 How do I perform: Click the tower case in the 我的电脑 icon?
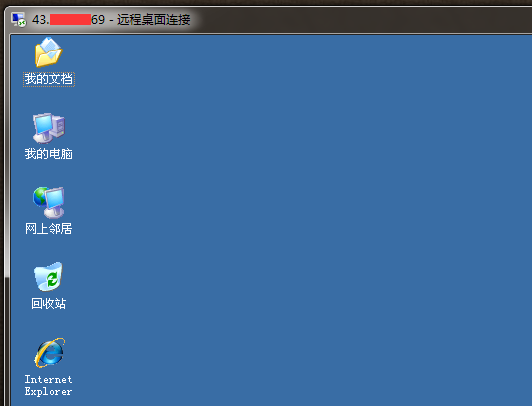tap(59, 126)
